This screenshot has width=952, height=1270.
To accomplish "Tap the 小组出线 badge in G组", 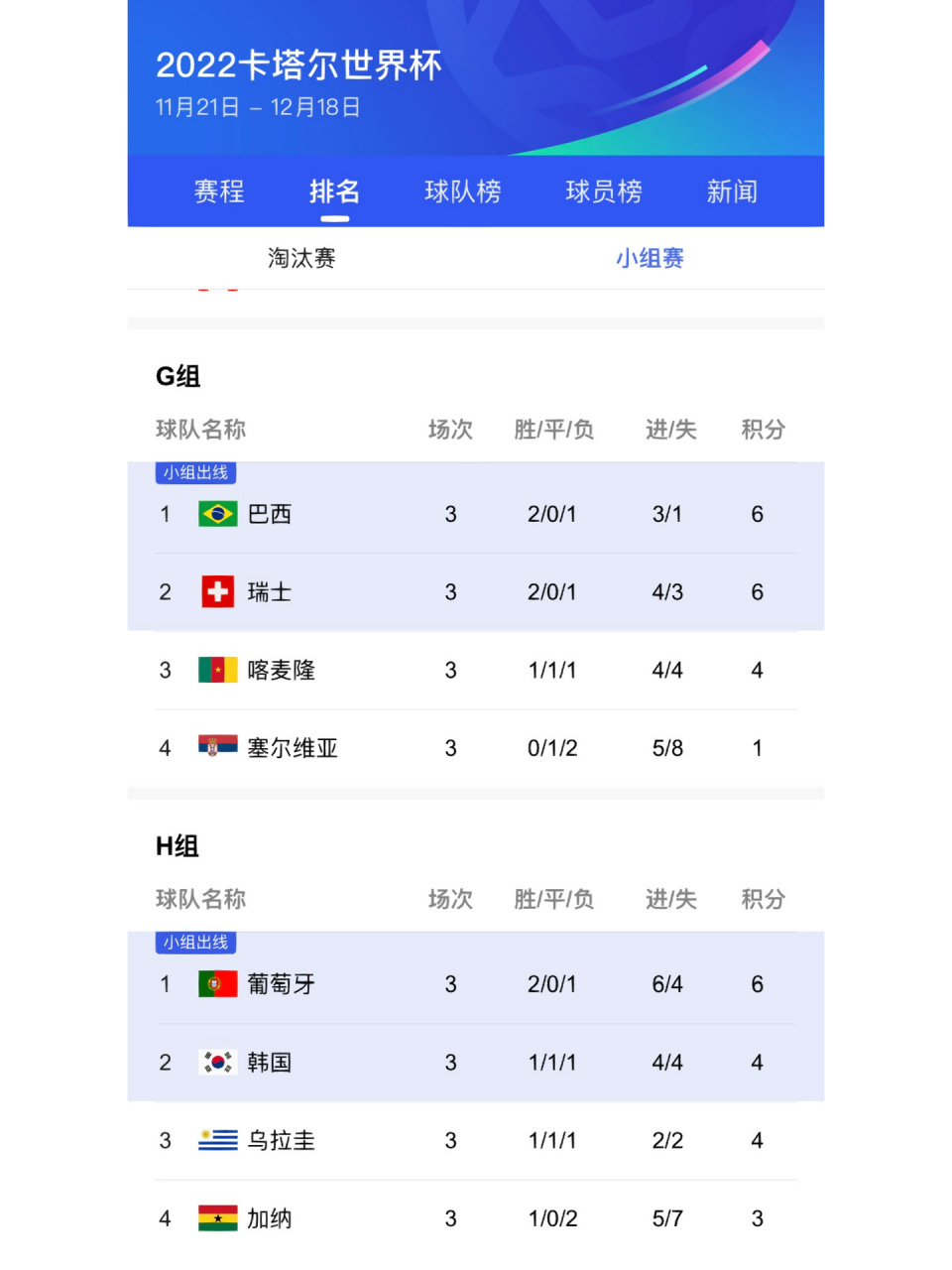I will click(x=195, y=472).
